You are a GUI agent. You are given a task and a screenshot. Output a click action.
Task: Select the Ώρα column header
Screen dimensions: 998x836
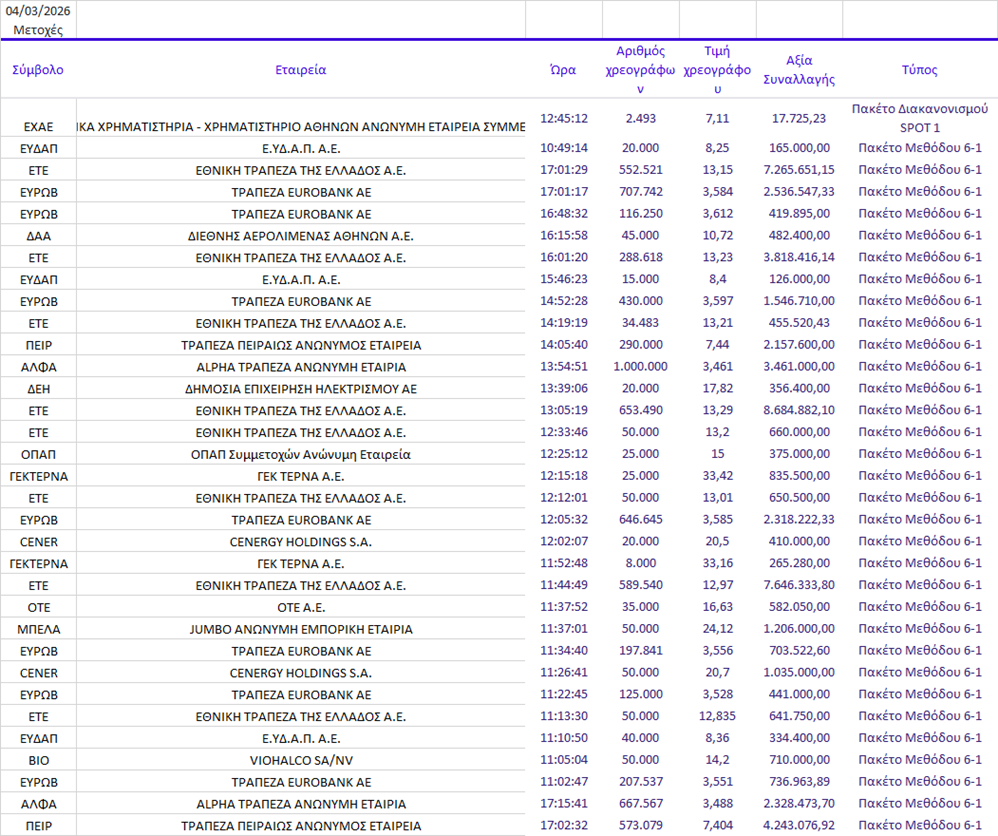point(563,70)
